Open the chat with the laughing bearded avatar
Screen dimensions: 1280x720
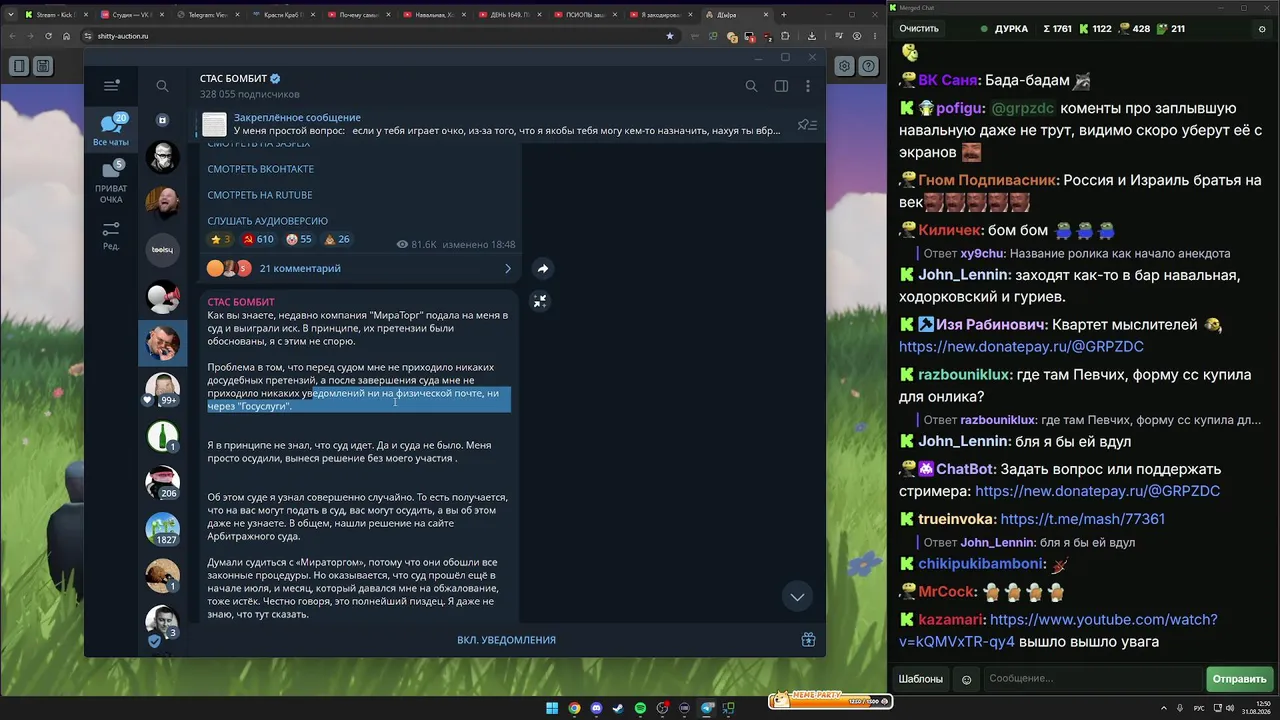[162, 203]
